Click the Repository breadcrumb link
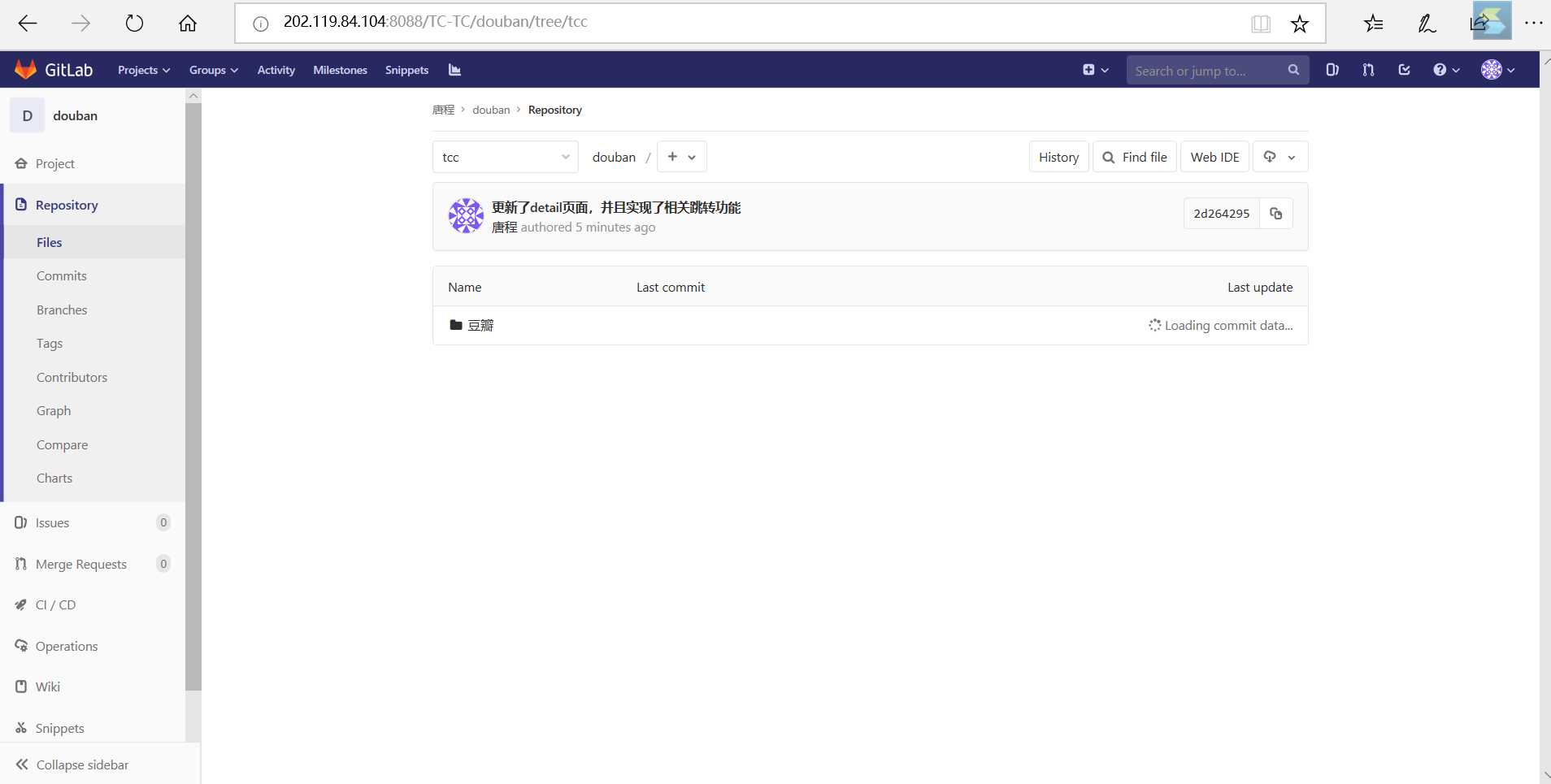 pos(555,110)
